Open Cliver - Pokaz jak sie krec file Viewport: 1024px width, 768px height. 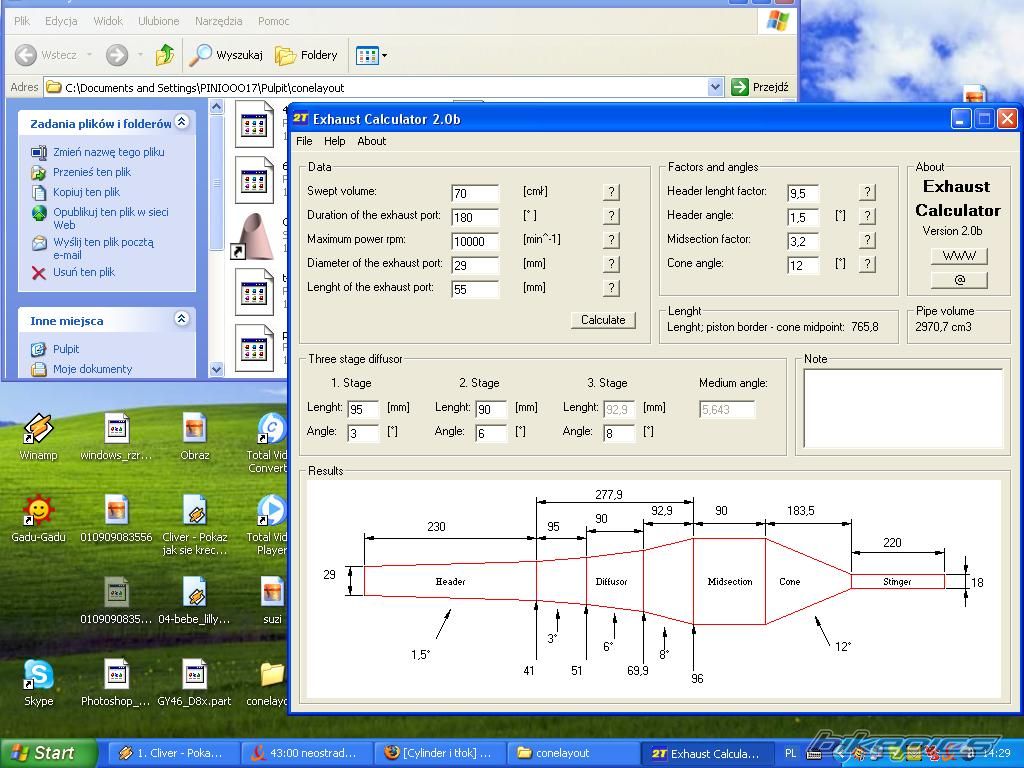(x=195, y=524)
